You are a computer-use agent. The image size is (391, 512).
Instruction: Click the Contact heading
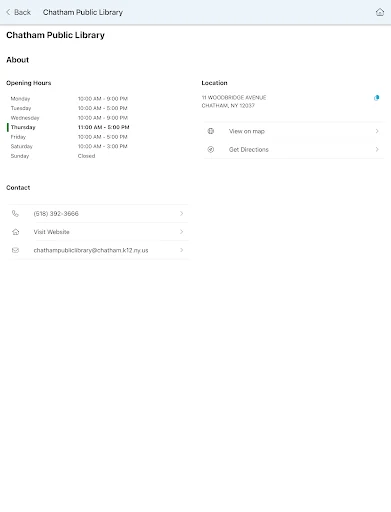(x=18, y=188)
